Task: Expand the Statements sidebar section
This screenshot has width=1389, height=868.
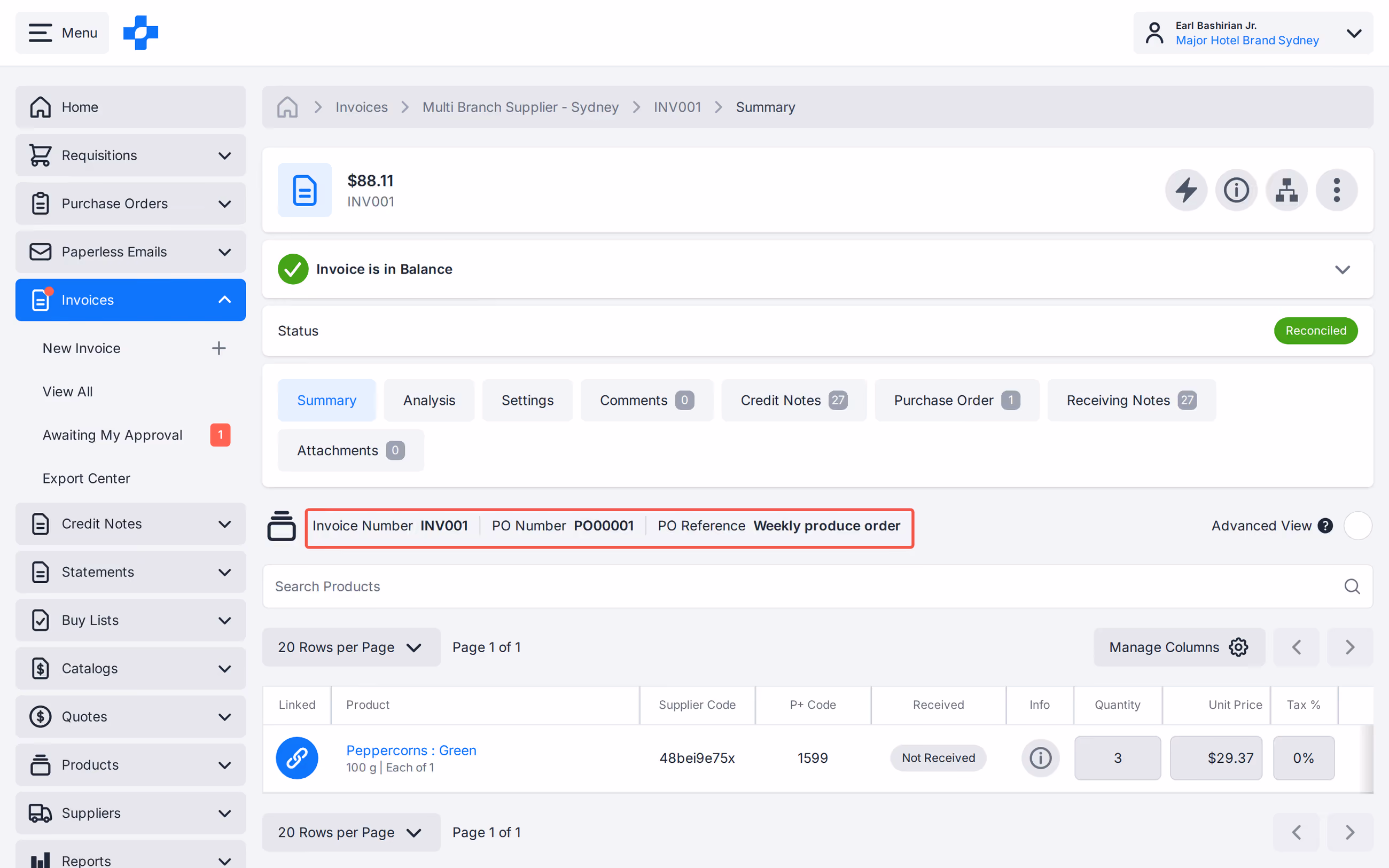Action: 130,572
